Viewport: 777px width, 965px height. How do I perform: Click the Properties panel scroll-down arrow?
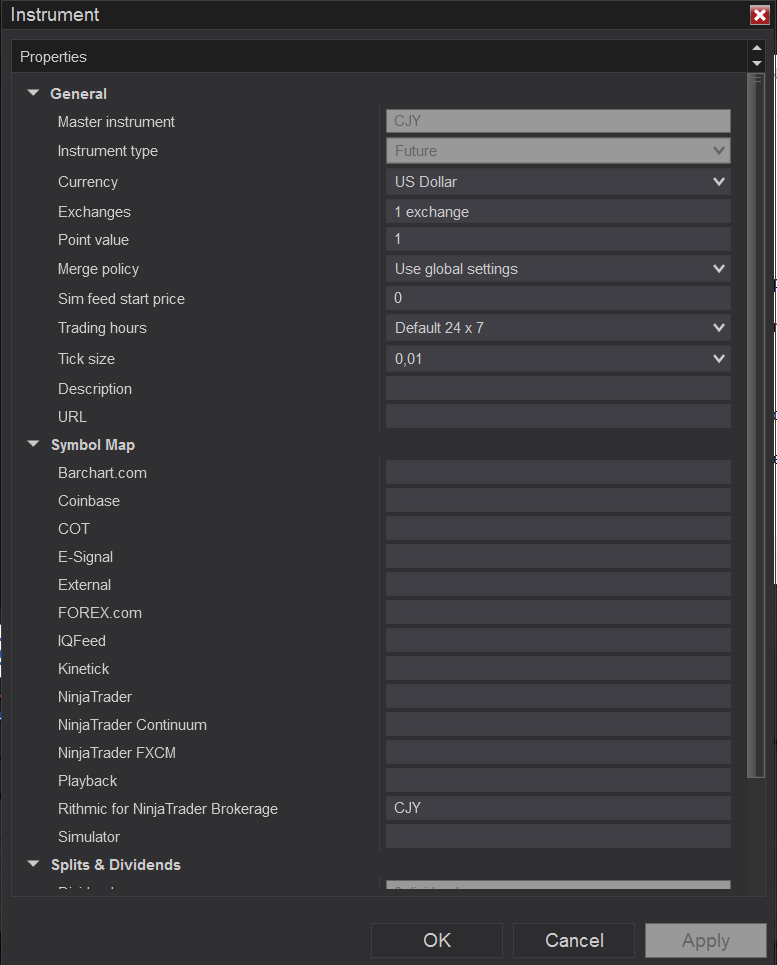pos(756,64)
